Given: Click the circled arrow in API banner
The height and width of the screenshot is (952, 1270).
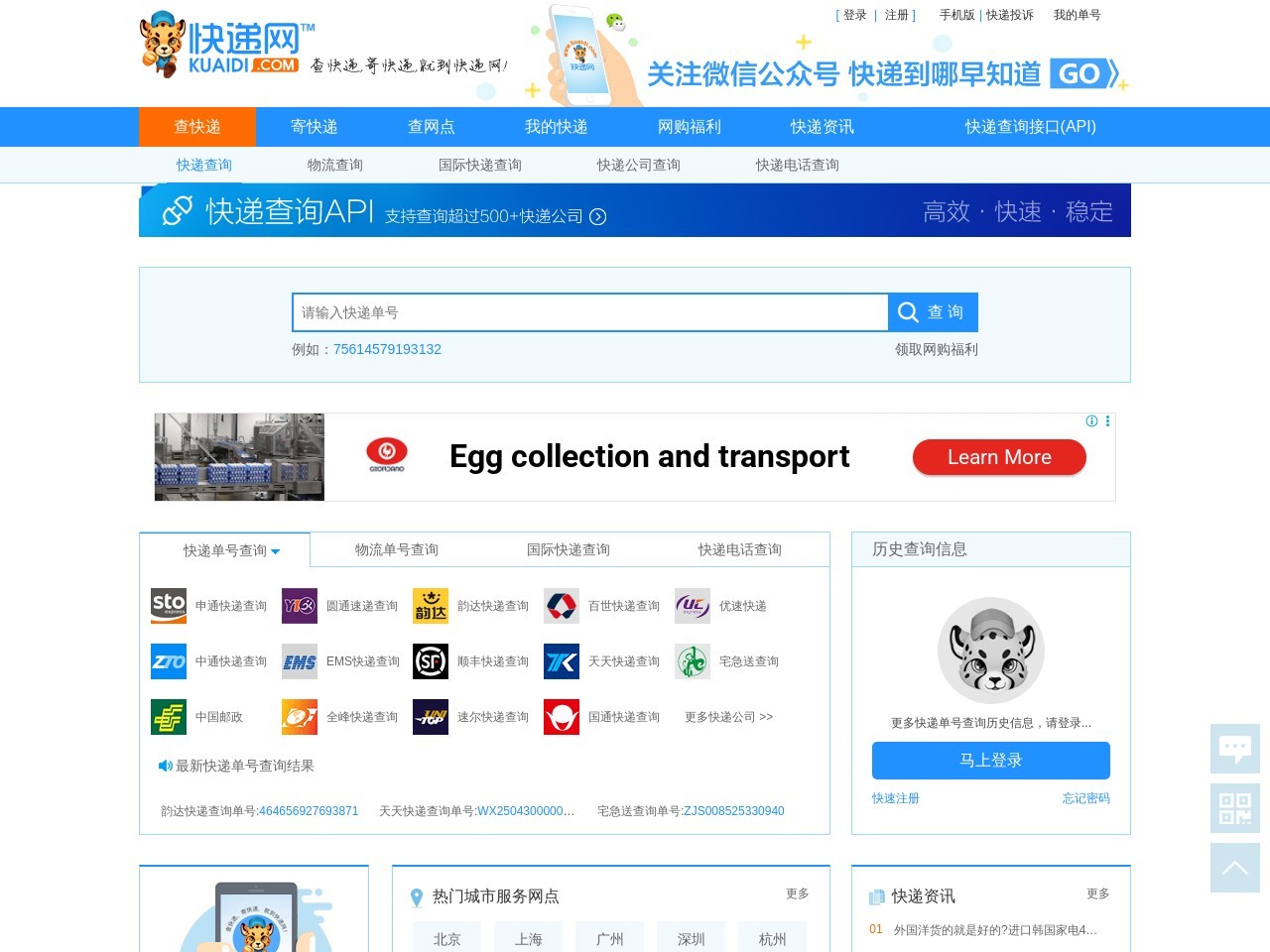Looking at the screenshot, I should pos(597,217).
